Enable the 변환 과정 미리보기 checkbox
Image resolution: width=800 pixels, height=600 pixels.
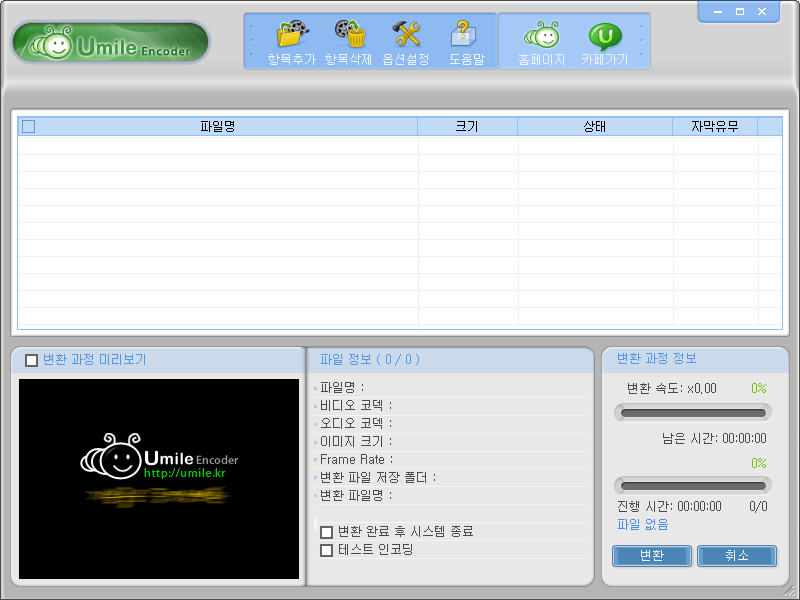tap(32, 360)
